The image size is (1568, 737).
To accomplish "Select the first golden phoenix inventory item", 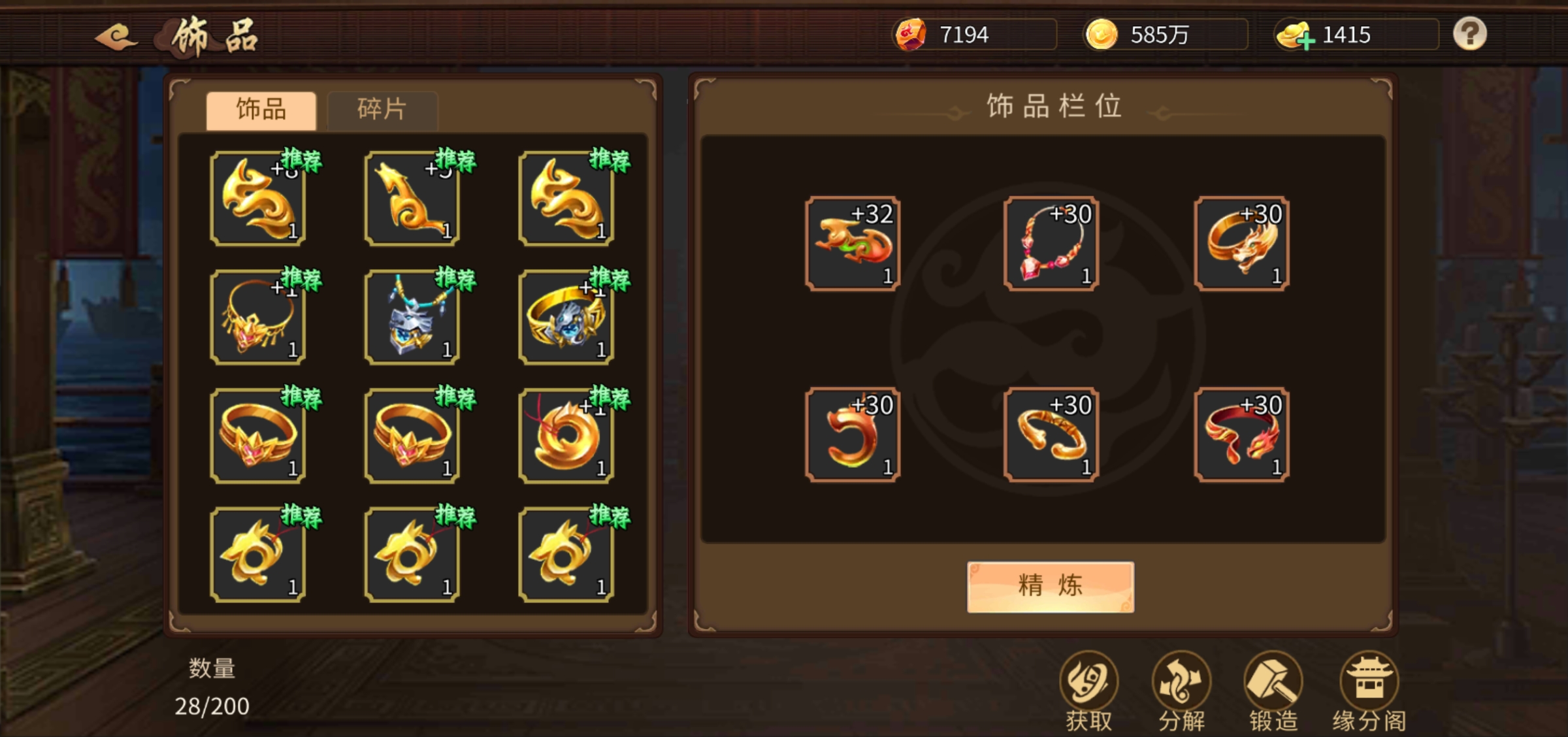I will click(258, 199).
